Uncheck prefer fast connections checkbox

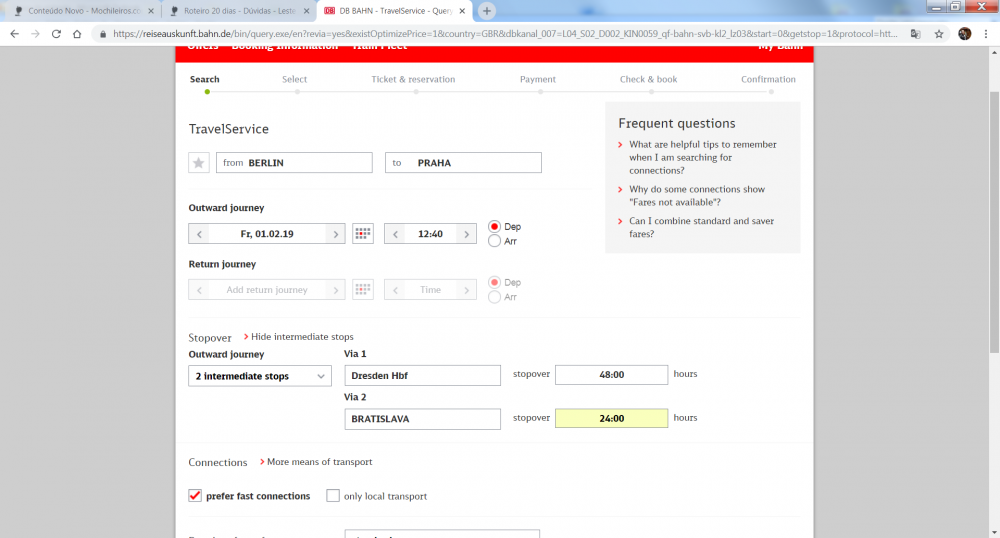(x=195, y=496)
